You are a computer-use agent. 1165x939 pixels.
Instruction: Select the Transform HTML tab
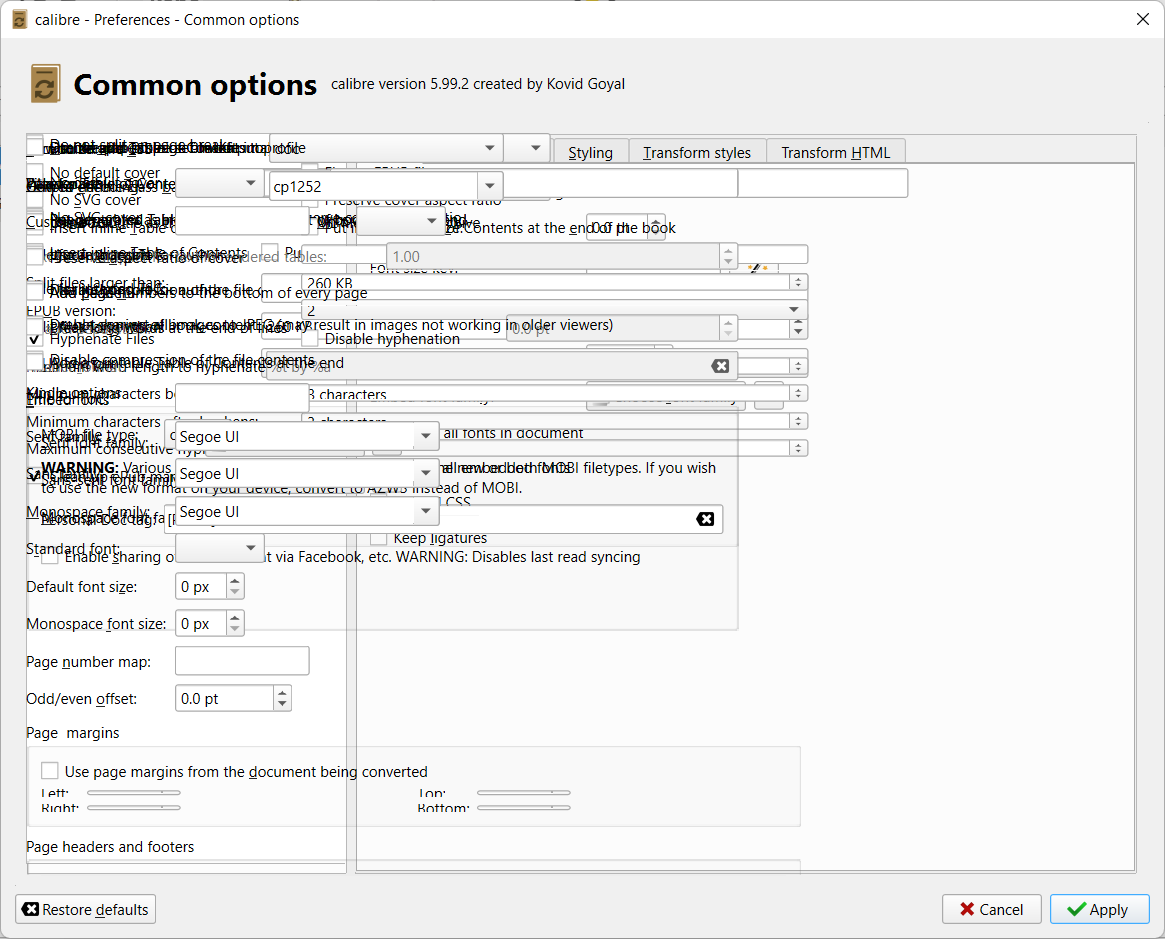[835, 152]
